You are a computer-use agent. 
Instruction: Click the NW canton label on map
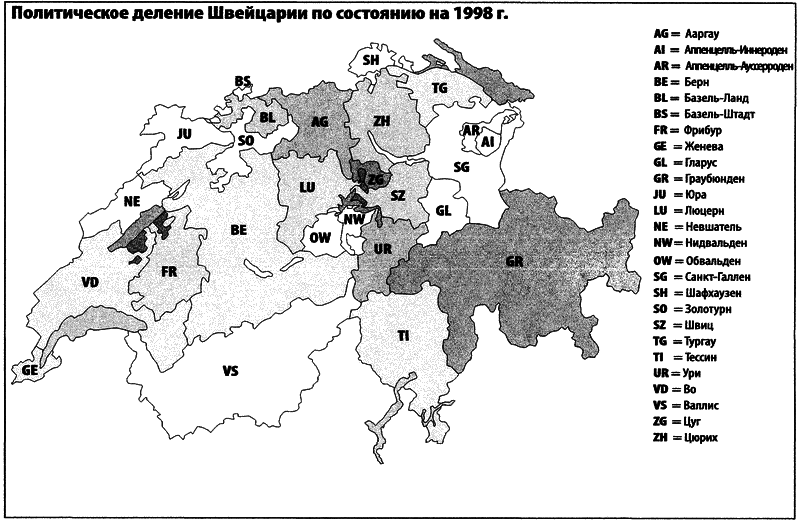pos(354,219)
